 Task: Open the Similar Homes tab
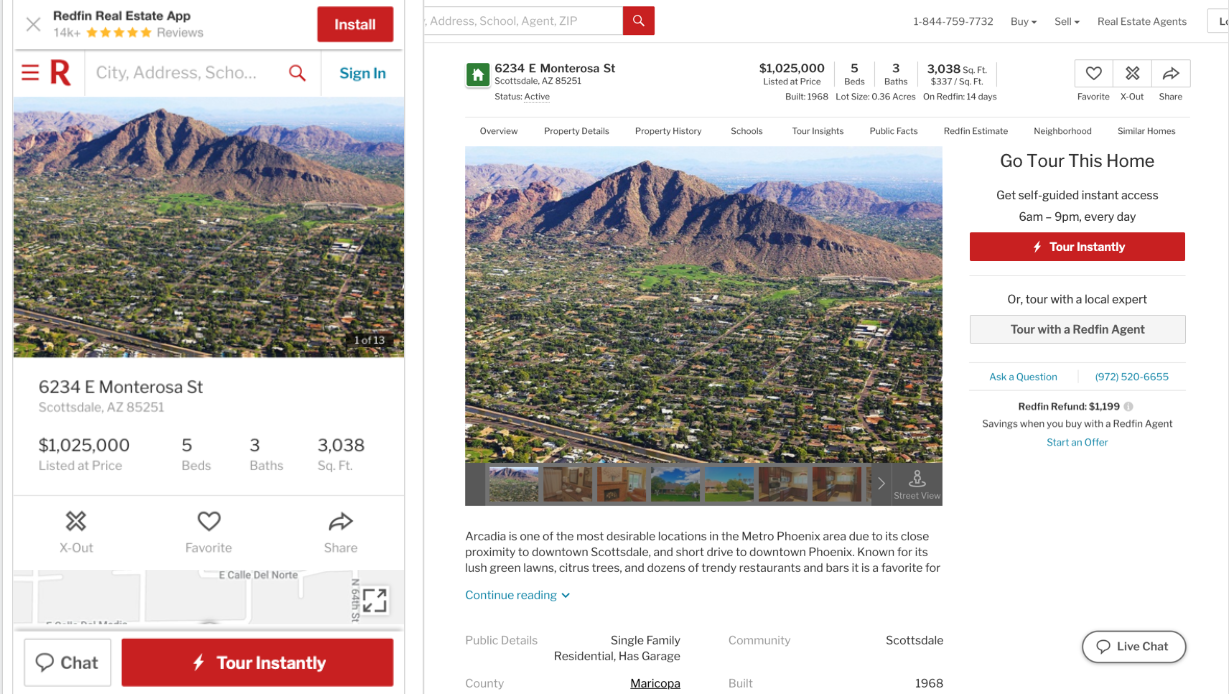(x=1146, y=131)
